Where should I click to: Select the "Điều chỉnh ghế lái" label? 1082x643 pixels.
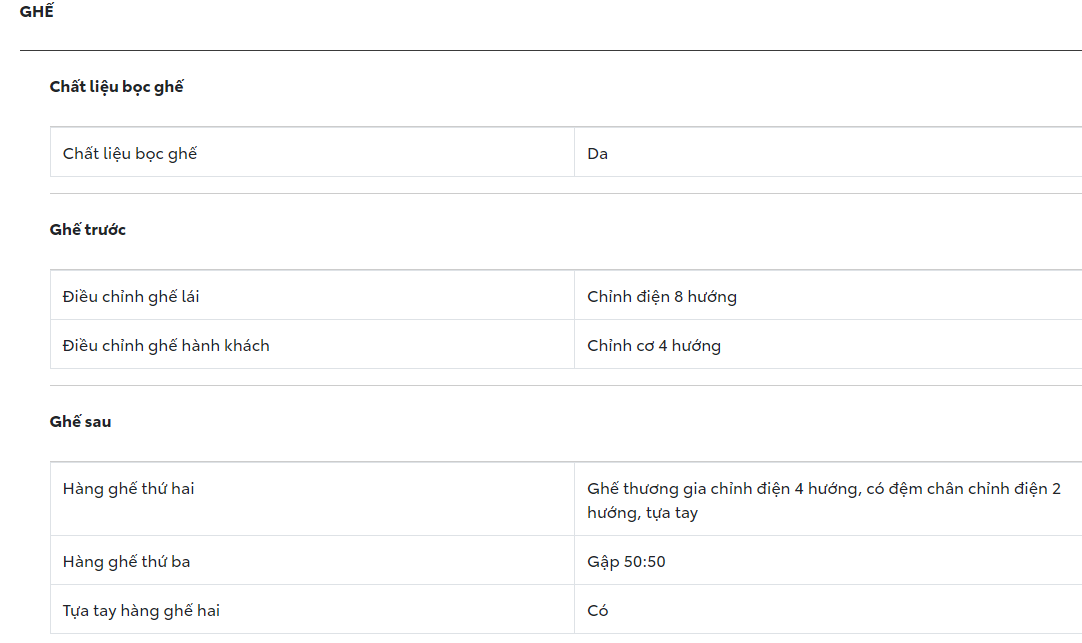(x=131, y=297)
